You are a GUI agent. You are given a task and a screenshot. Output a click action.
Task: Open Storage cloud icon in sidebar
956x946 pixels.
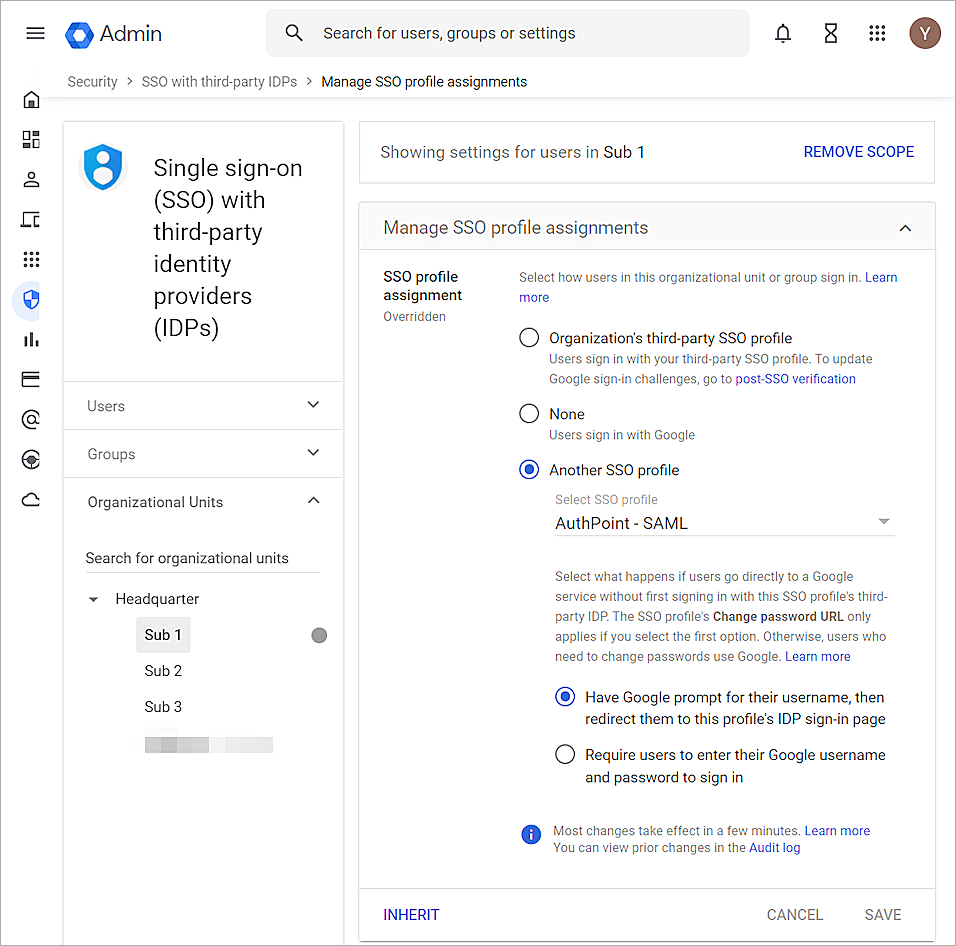tap(31, 500)
